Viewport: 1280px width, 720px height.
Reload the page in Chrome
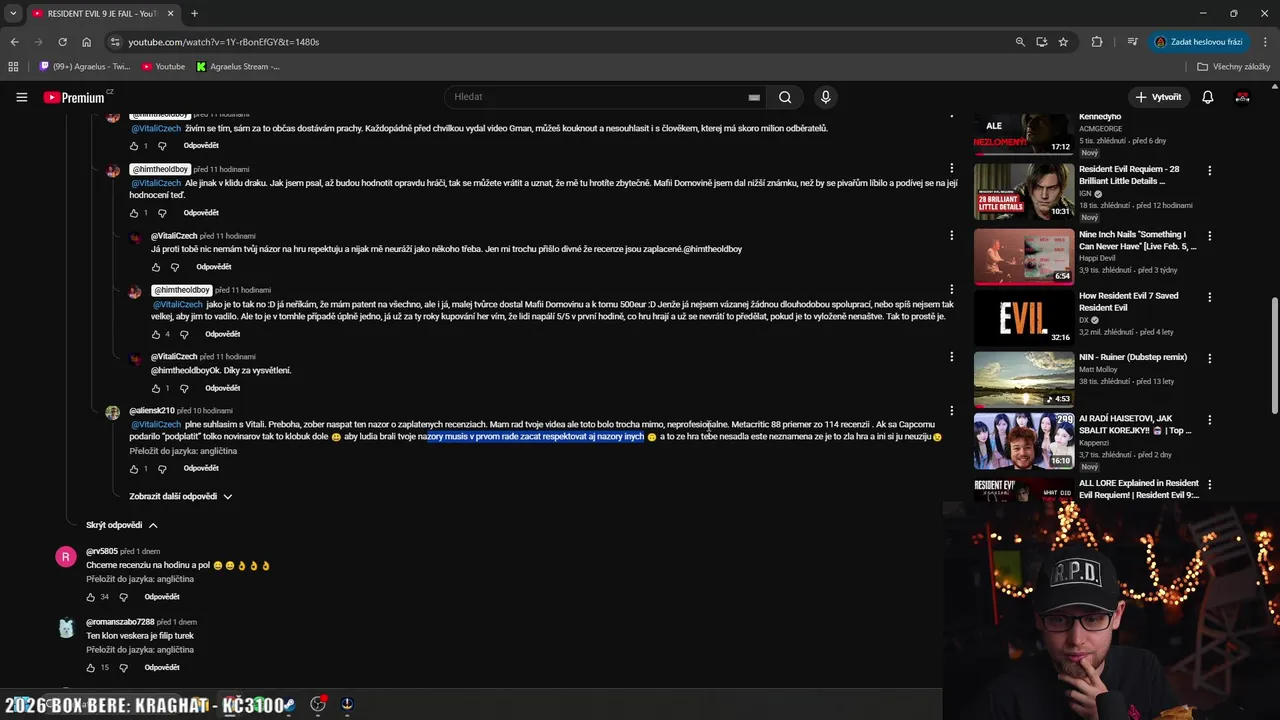click(62, 42)
